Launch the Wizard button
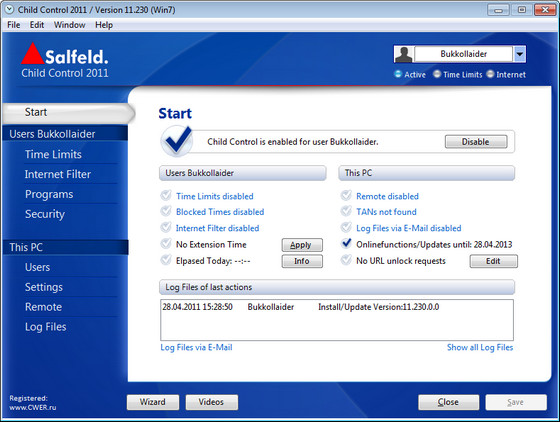The image size is (560, 422). pyautogui.click(x=152, y=402)
